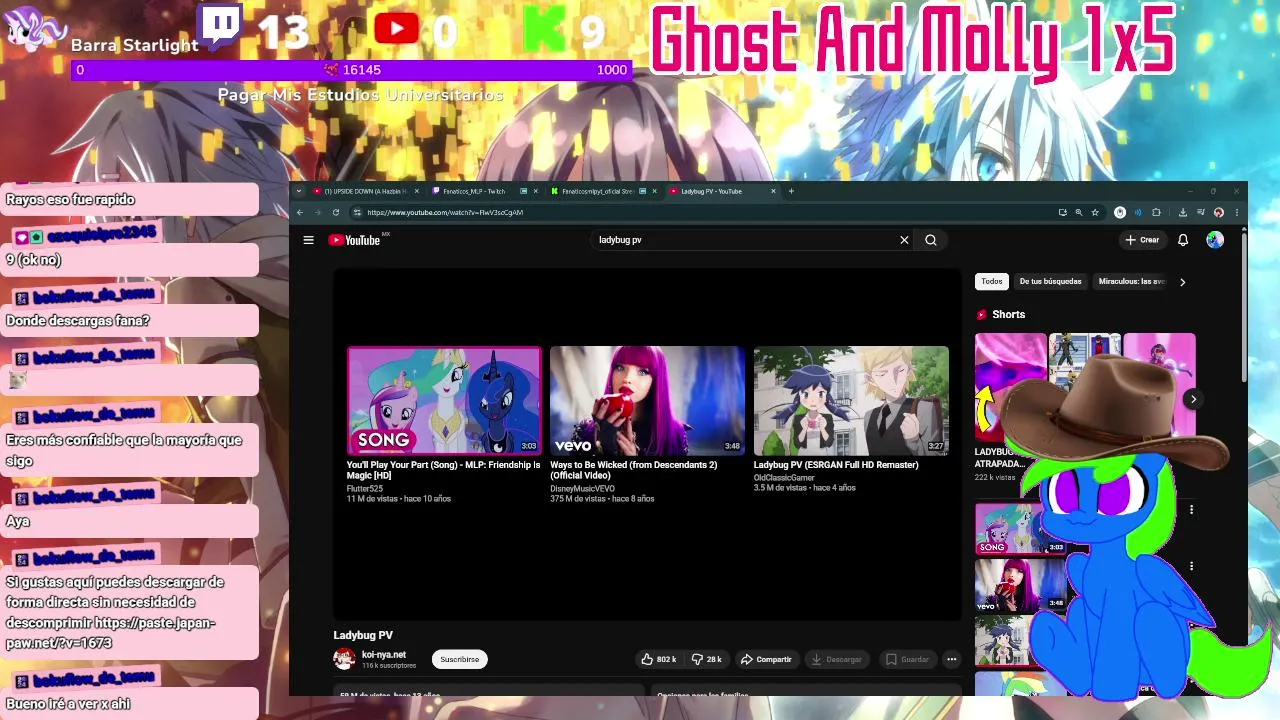Click the Compartir share button

(766, 659)
